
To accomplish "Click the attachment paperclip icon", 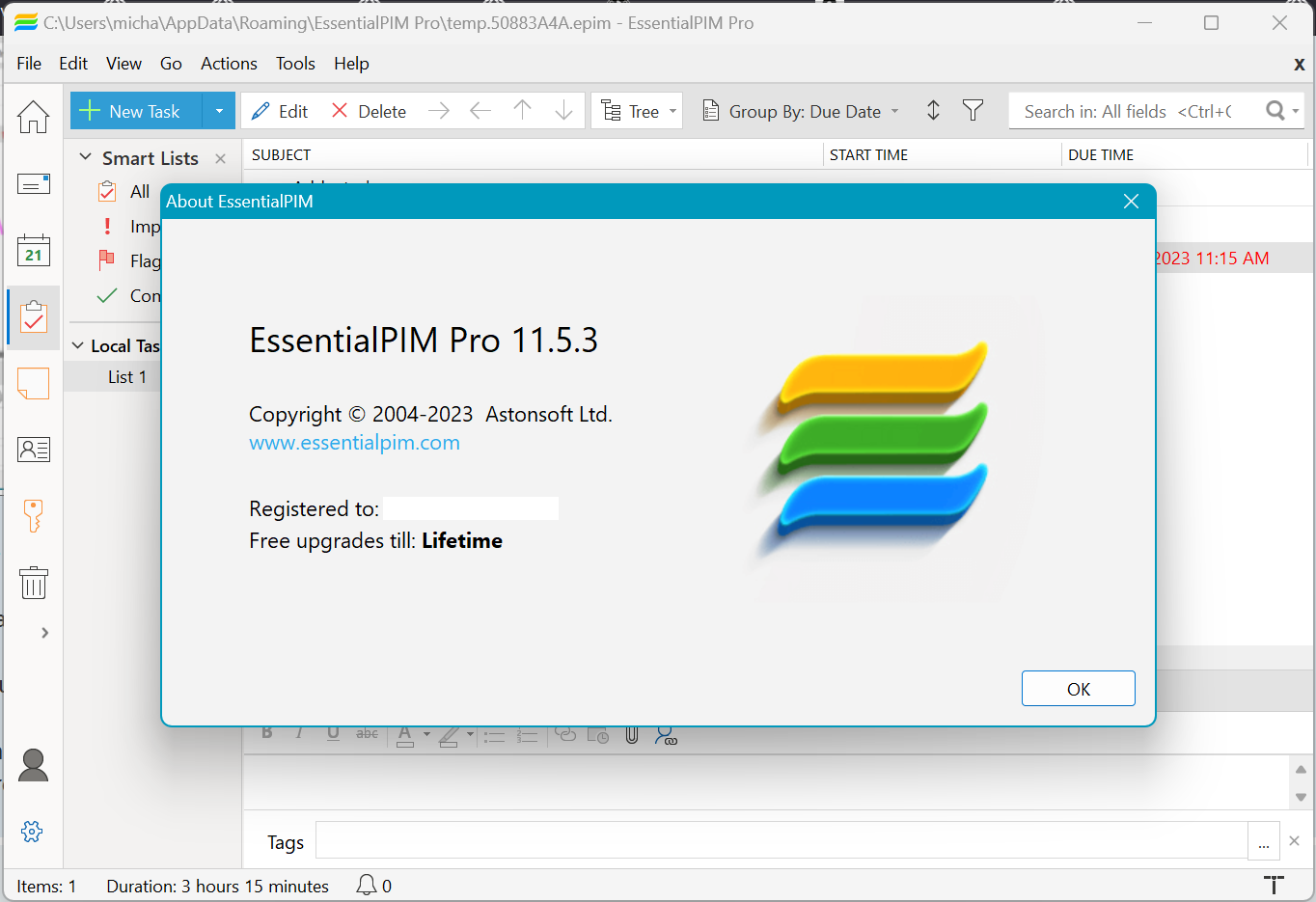I will (632, 735).
